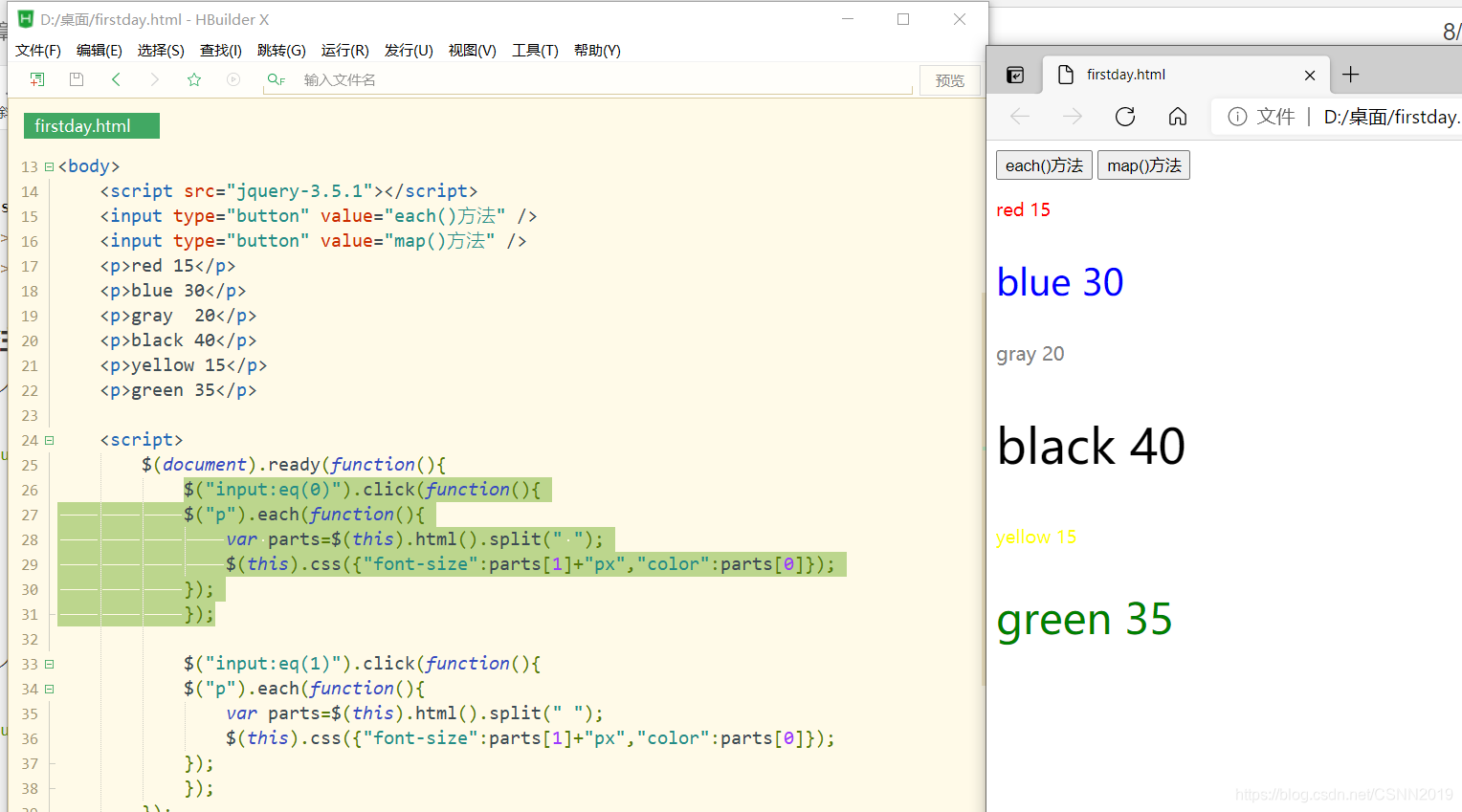This screenshot has width=1462, height=812.
Task: Click the yellow 15 paragraph in browser
Action: [x=1036, y=537]
